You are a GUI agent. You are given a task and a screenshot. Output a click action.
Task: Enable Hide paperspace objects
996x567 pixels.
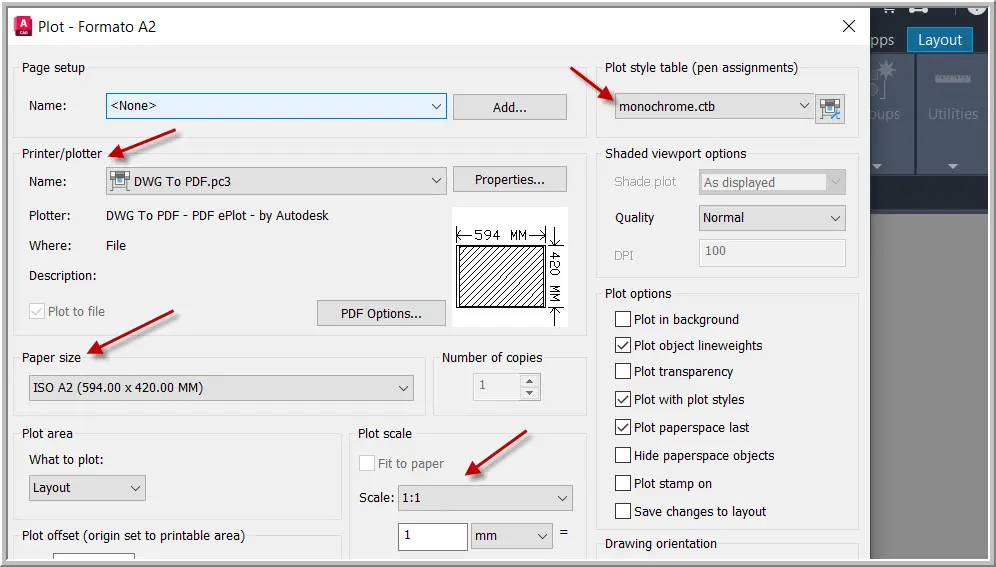623,455
